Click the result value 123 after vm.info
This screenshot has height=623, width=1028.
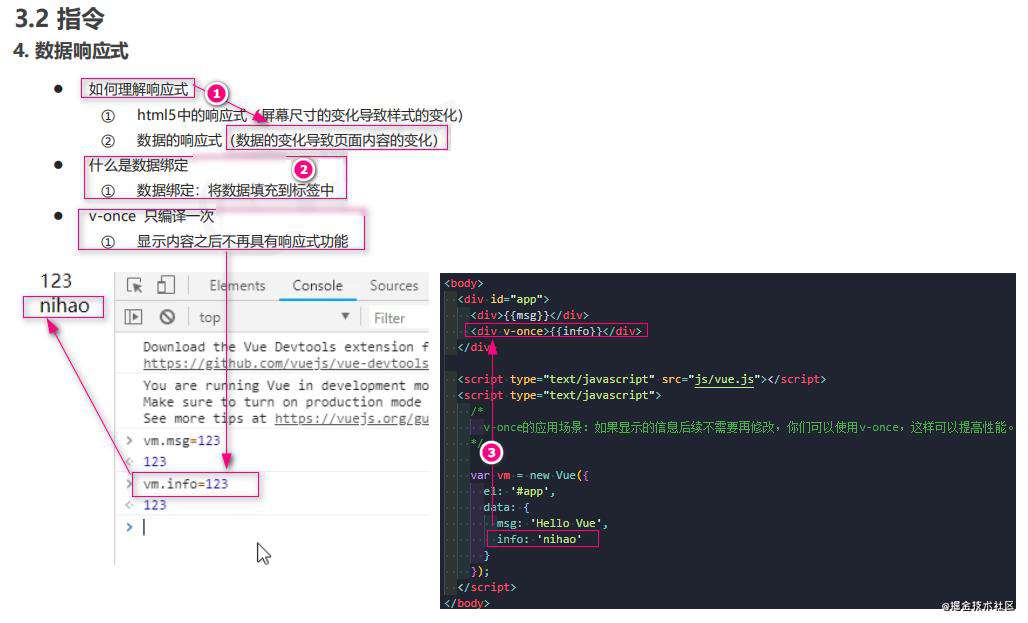(155, 505)
